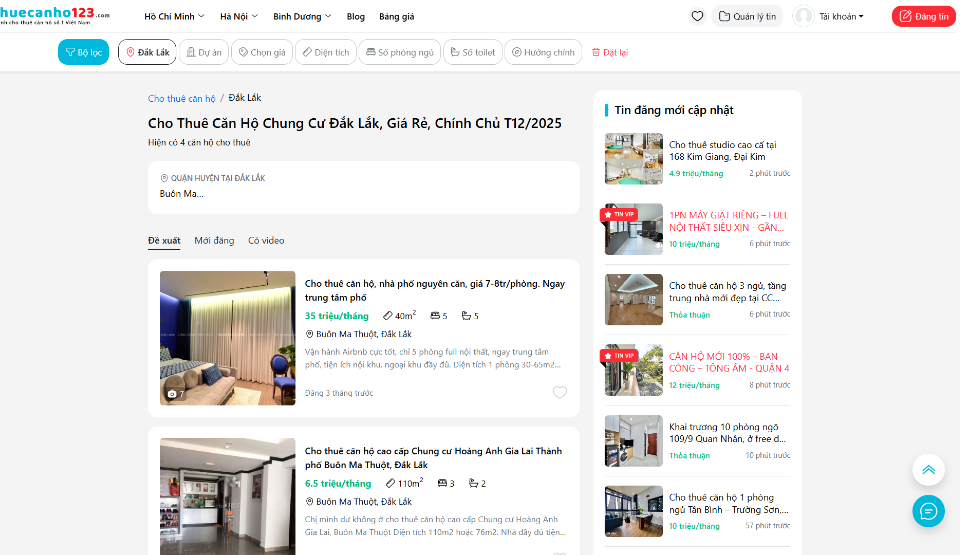This screenshot has height=555, width=960.
Task: Switch to the Mới đăng tab
Action: pyautogui.click(x=214, y=241)
